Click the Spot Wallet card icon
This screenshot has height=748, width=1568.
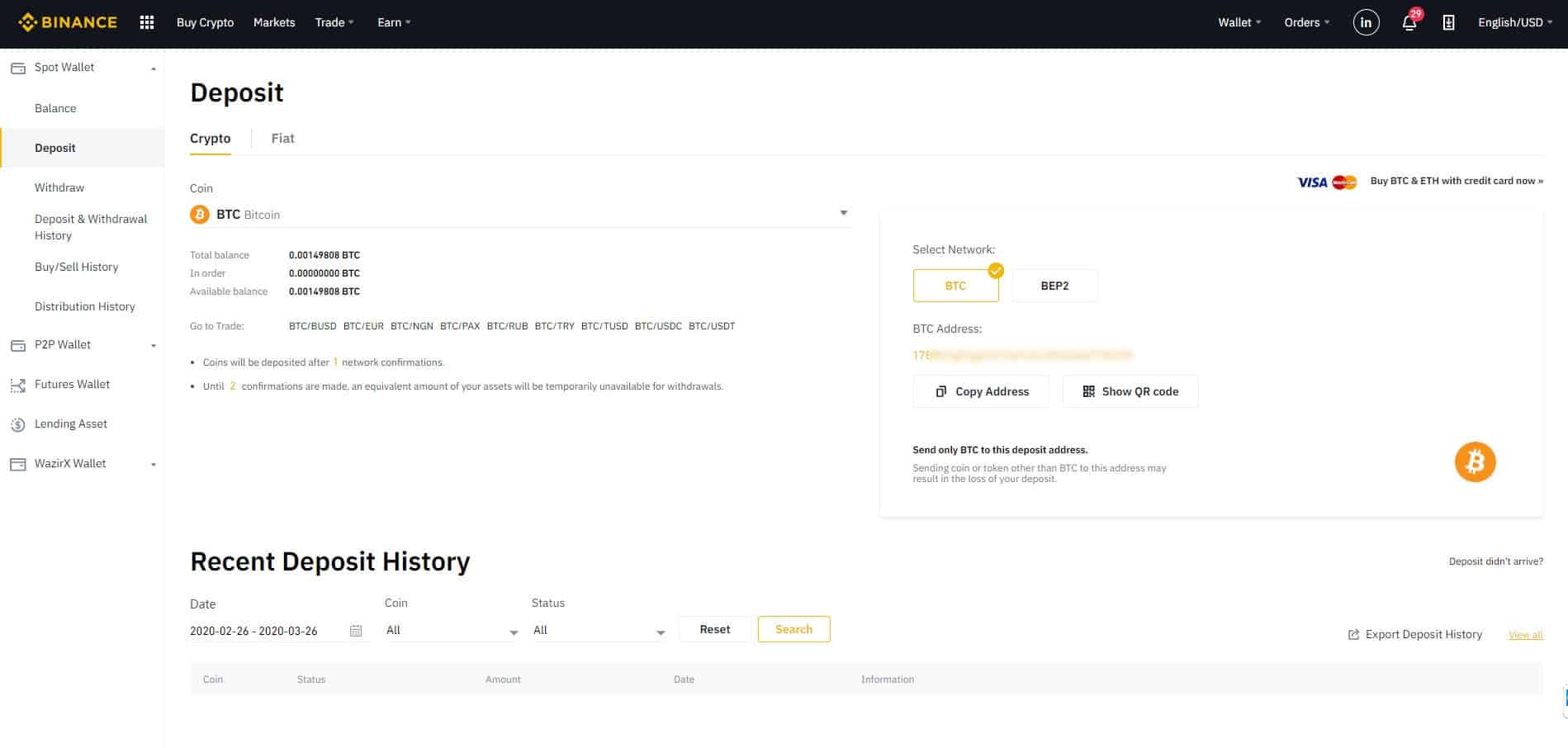[x=17, y=68]
